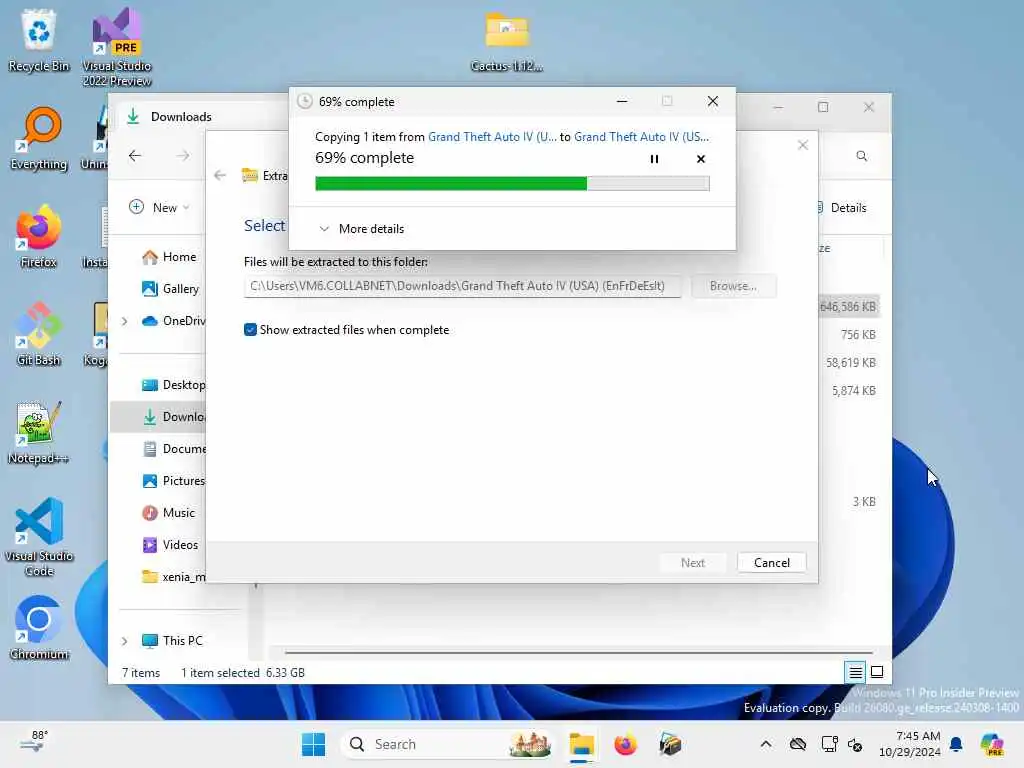Select the 646,586 KB file row

pyautogui.click(x=849, y=306)
